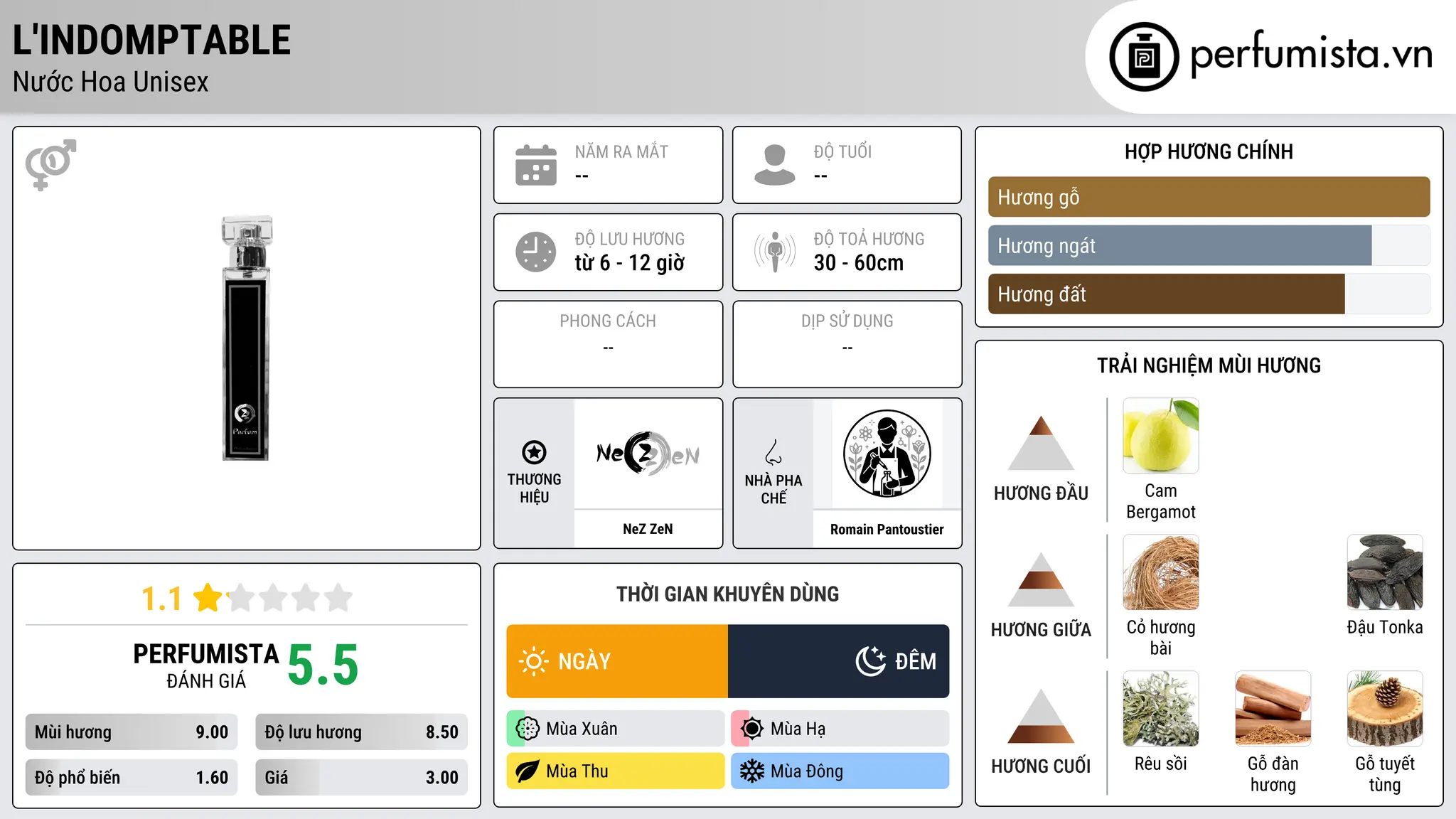This screenshot has width=1456, height=819.
Task: Click the snowflake icon for Mùa Đông
Action: tap(752, 771)
